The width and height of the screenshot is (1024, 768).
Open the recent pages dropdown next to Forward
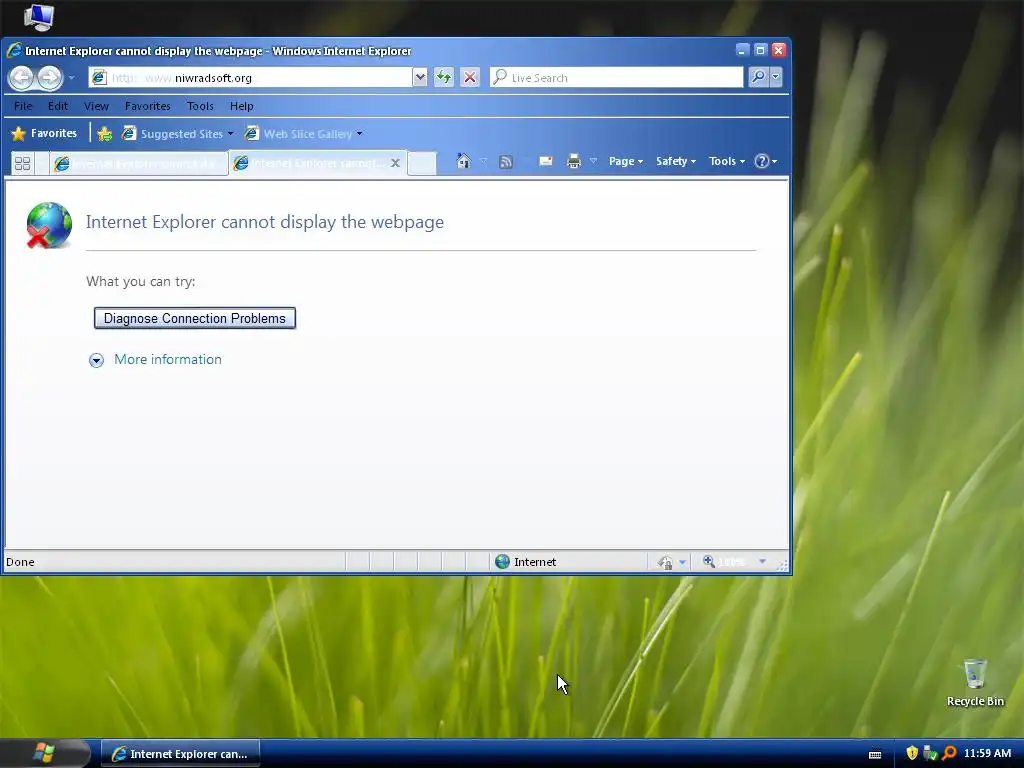pyautogui.click(x=71, y=78)
